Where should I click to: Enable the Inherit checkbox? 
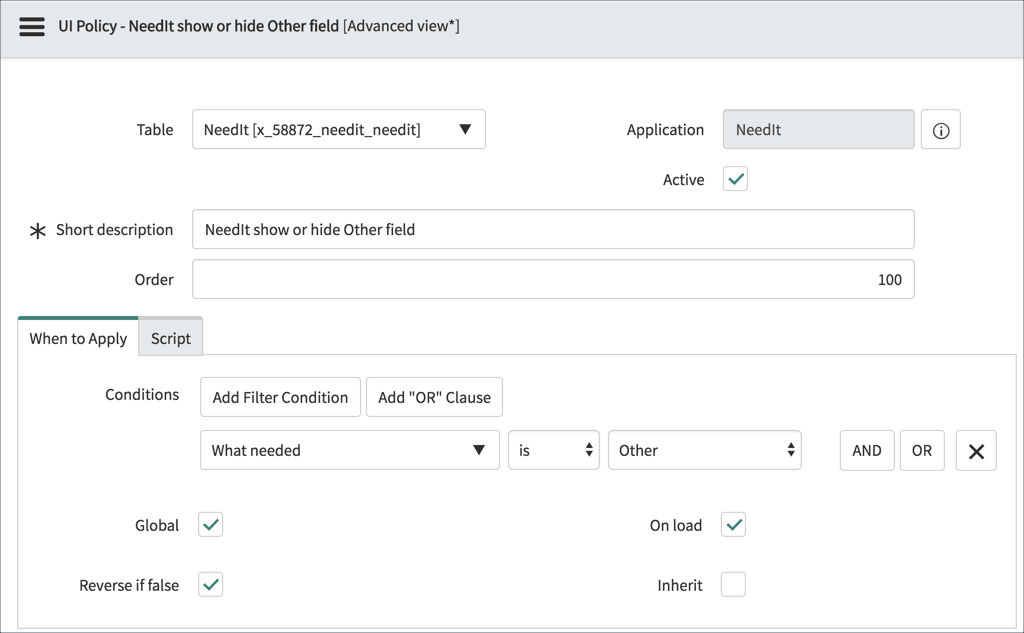pos(733,584)
